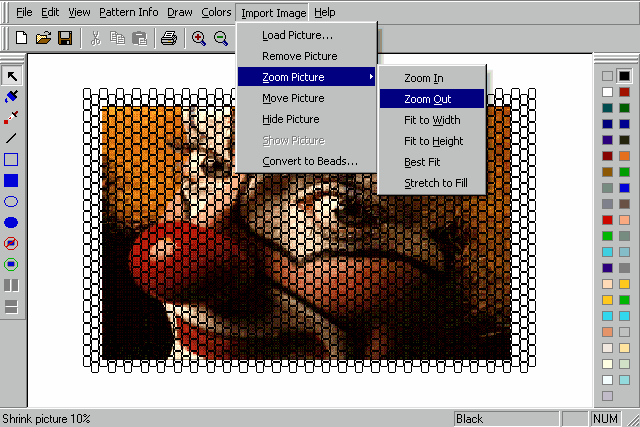Click the Cut scissors icon
Screen dimensions: 640x427
(96, 38)
